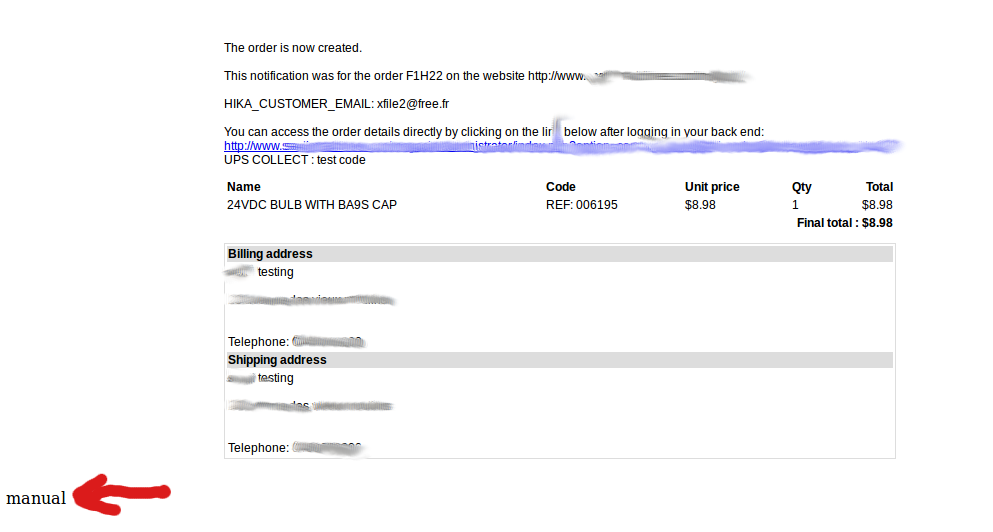Open the order details backend link
Image resolution: width=993 pixels, height=532 pixels.
[560, 146]
